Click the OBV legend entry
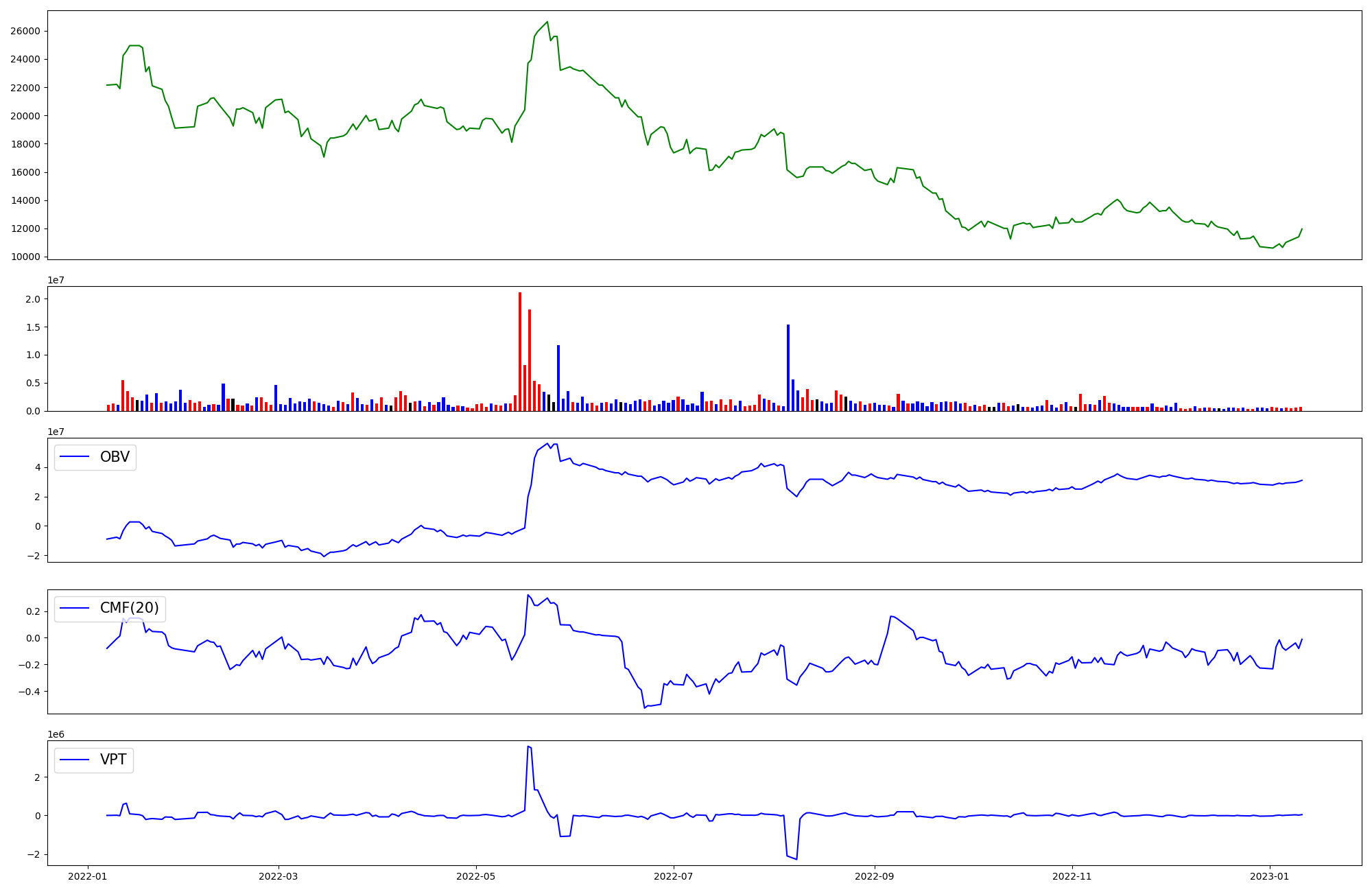Image resolution: width=1372 pixels, height=892 pixels. (x=114, y=458)
